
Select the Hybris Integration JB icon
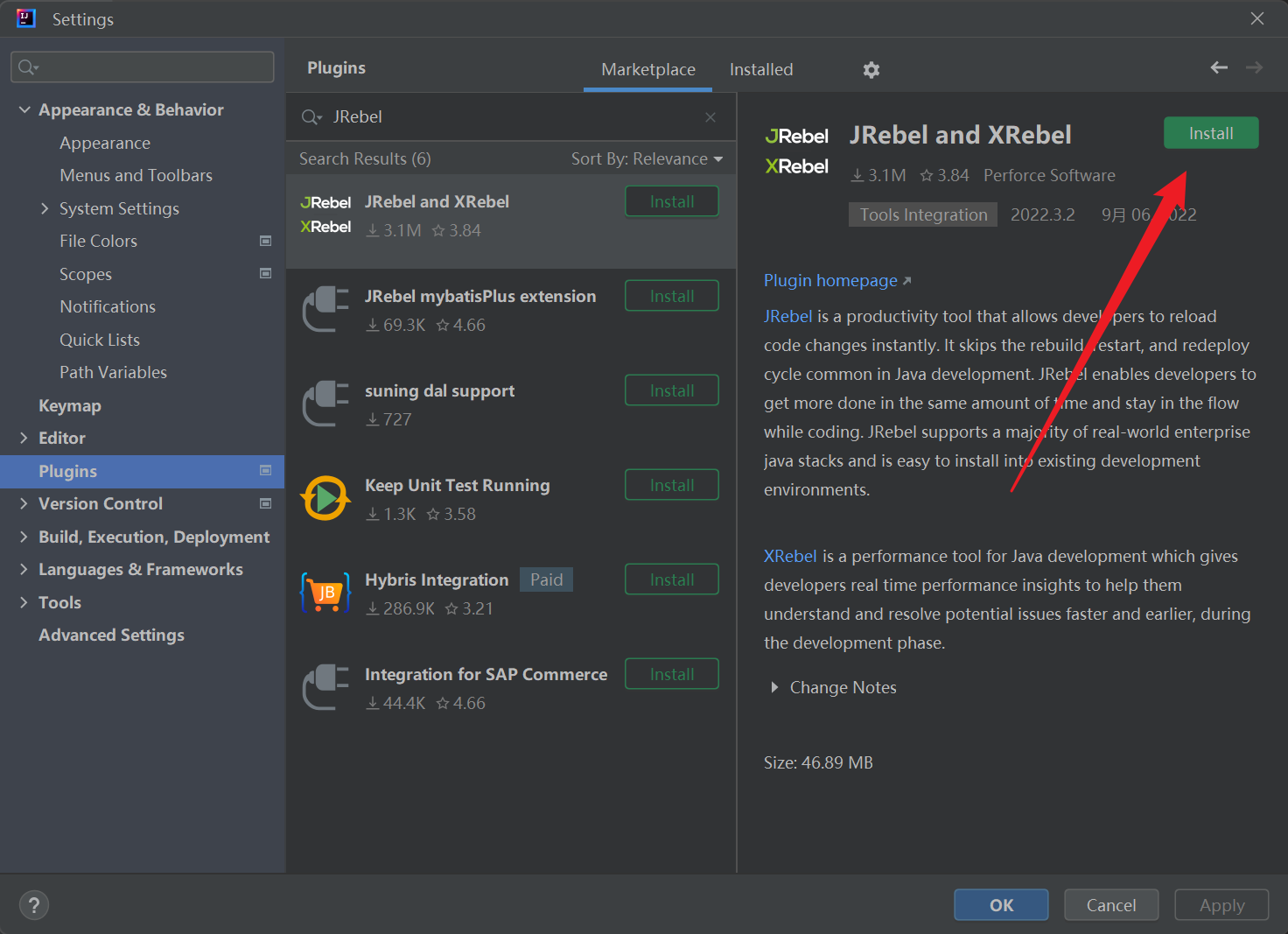pyautogui.click(x=325, y=593)
